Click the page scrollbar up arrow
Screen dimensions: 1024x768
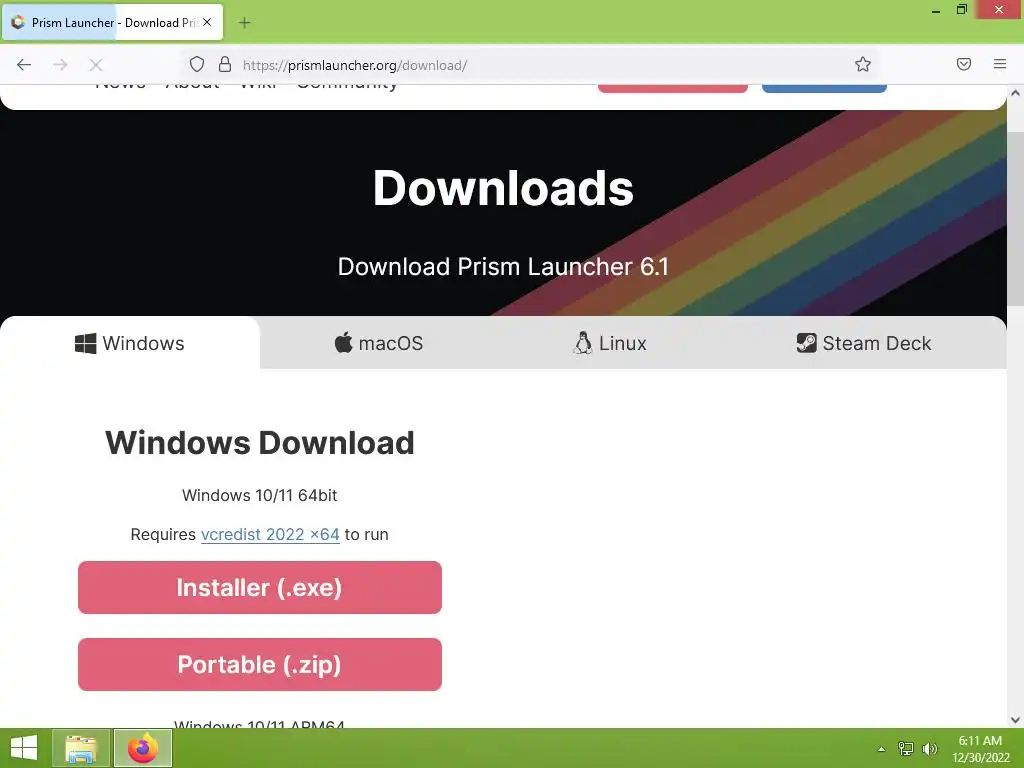coord(1015,93)
